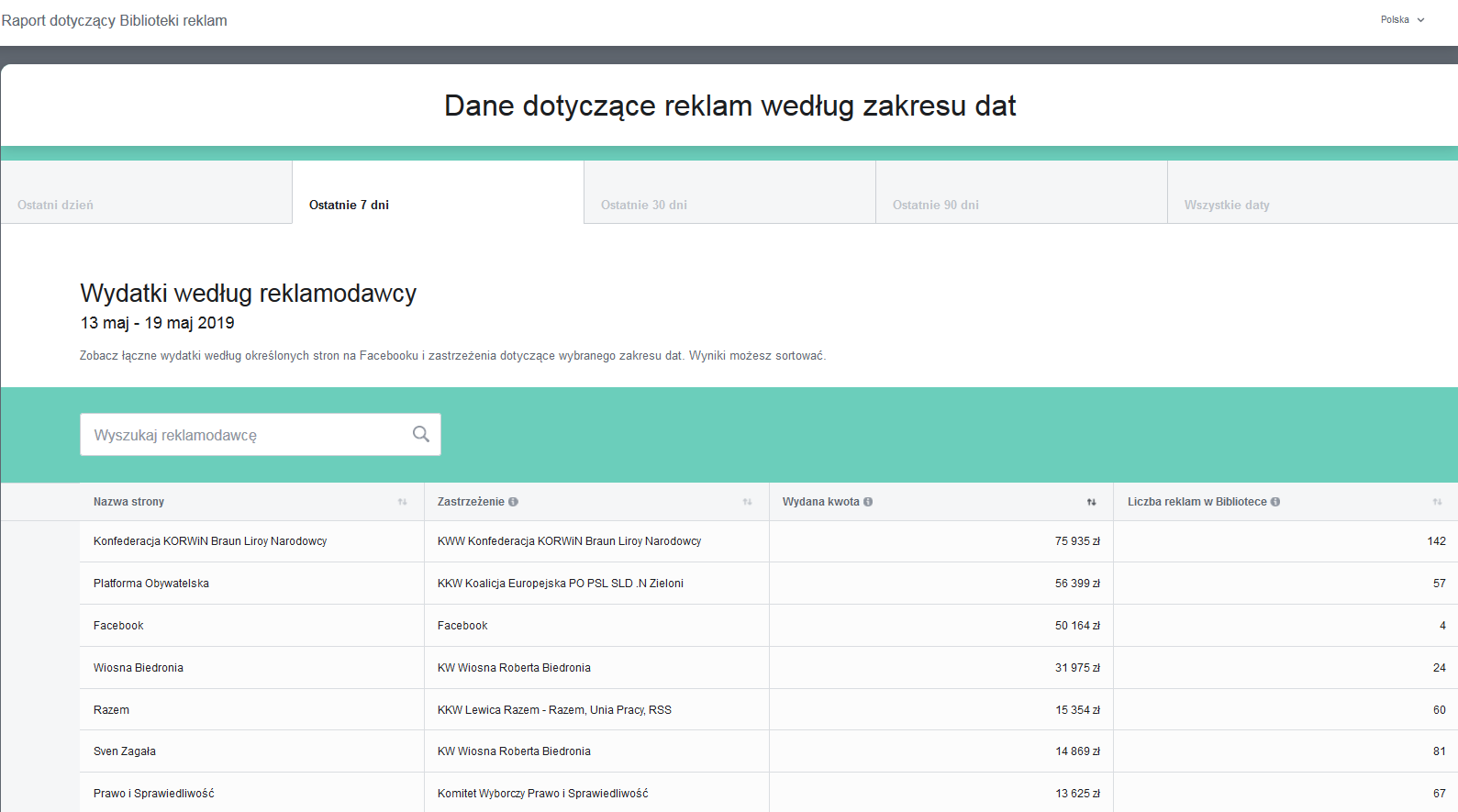
Task: Click the 75 935 zł amount
Action: coord(1077,541)
